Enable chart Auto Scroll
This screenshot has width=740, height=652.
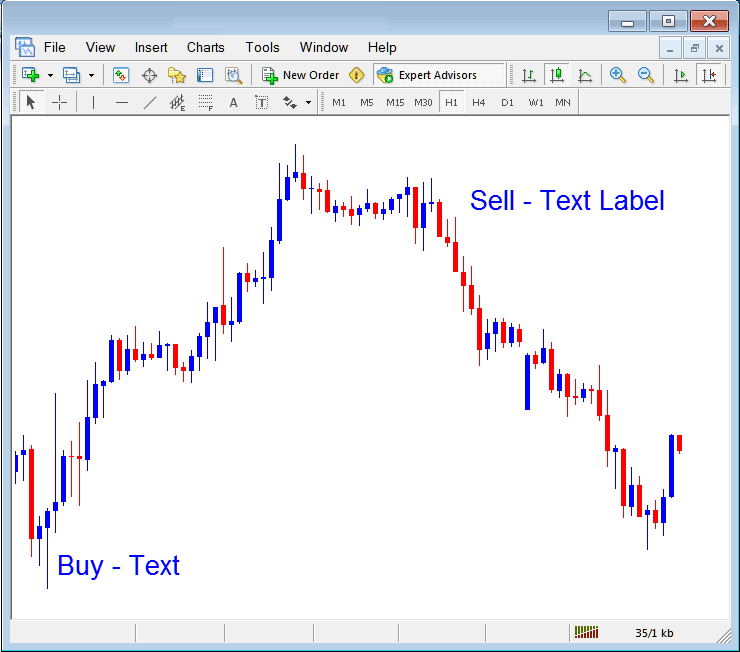(x=681, y=75)
